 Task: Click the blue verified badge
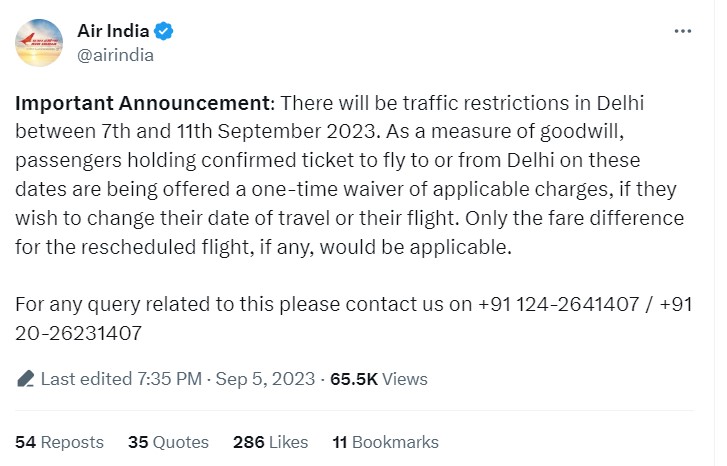163,31
